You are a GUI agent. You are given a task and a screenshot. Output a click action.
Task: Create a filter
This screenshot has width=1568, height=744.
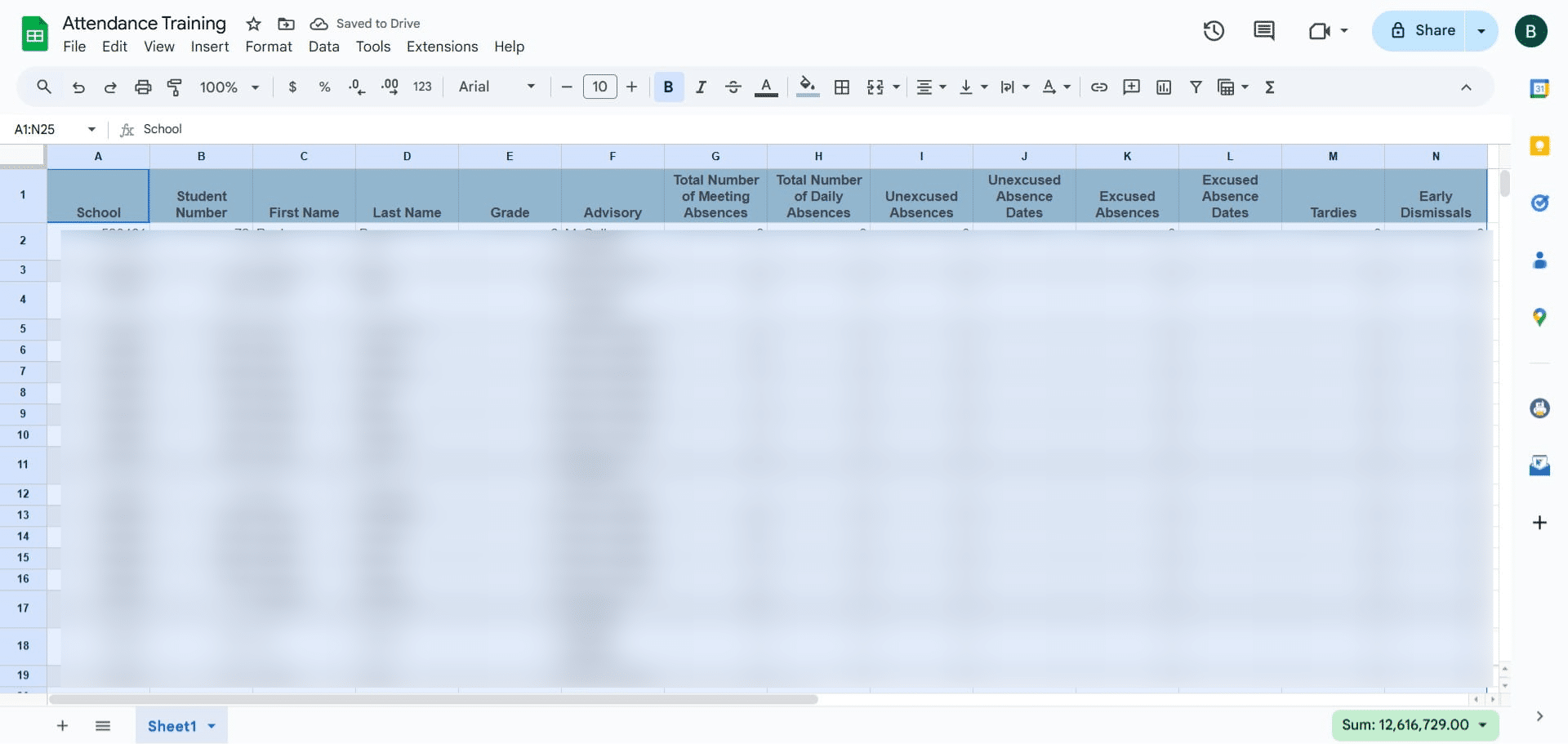(x=1196, y=87)
